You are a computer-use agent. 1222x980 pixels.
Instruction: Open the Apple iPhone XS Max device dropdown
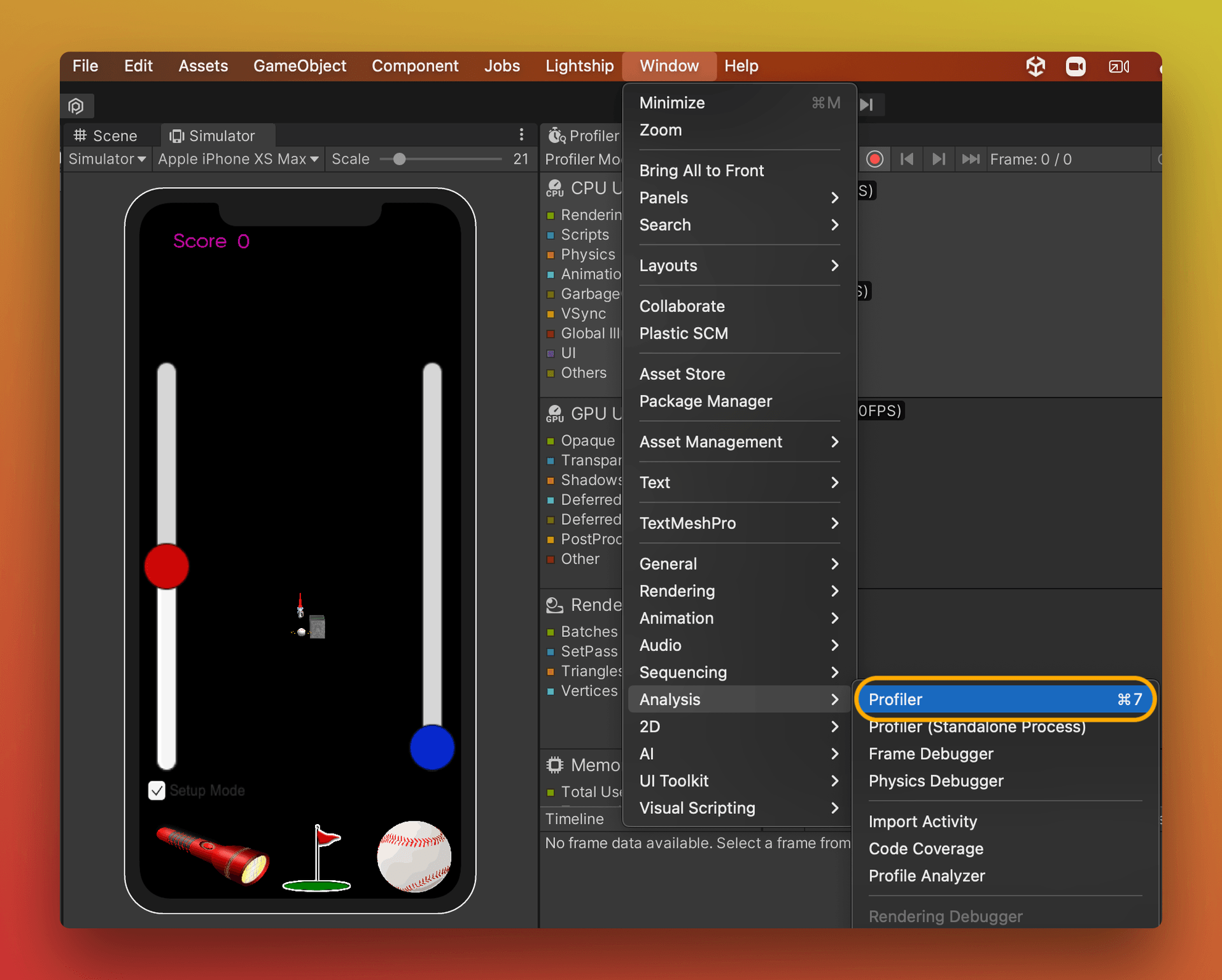coord(238,159)
